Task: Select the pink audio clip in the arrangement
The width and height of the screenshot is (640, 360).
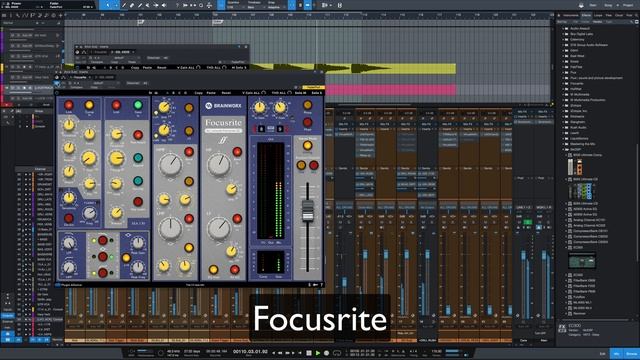Action: (390, 90)
